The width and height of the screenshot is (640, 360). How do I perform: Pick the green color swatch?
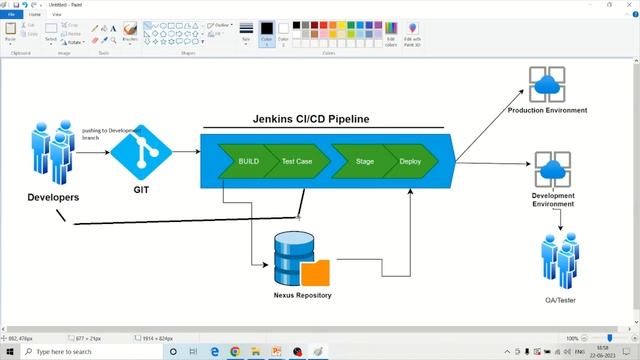(351, 25)
